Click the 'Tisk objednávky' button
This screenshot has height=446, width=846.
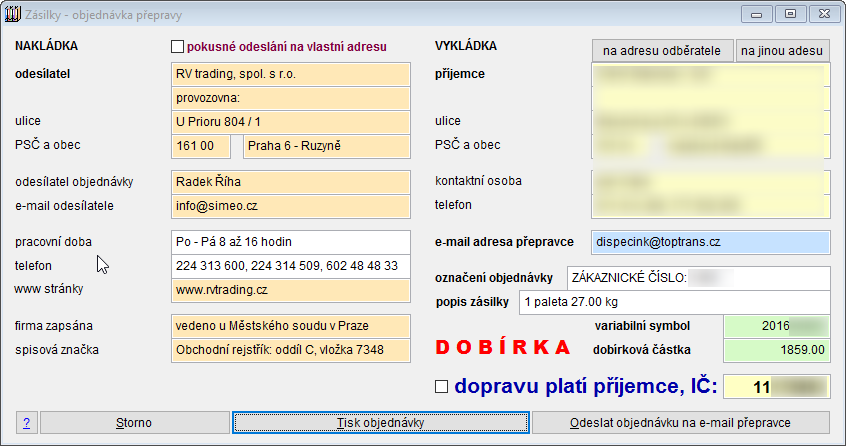(380, 423)
